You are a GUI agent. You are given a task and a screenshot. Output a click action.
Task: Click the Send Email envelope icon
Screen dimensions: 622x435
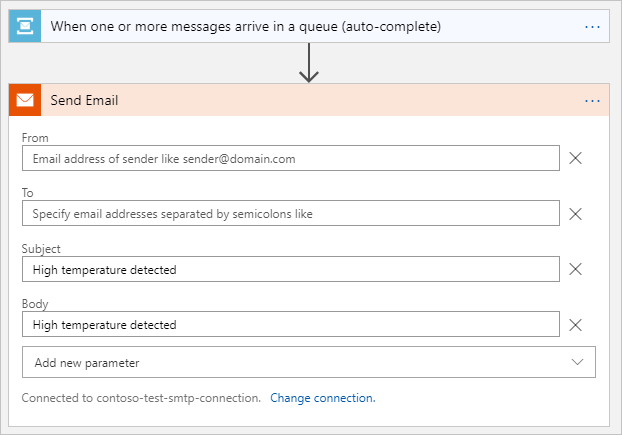pyautogui.click(x=25, y=100)
